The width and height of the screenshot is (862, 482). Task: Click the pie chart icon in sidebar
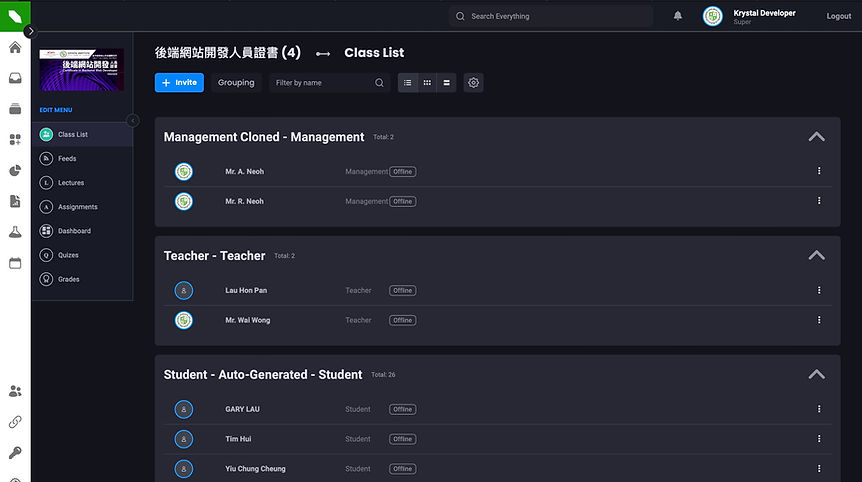click(15, 171)
